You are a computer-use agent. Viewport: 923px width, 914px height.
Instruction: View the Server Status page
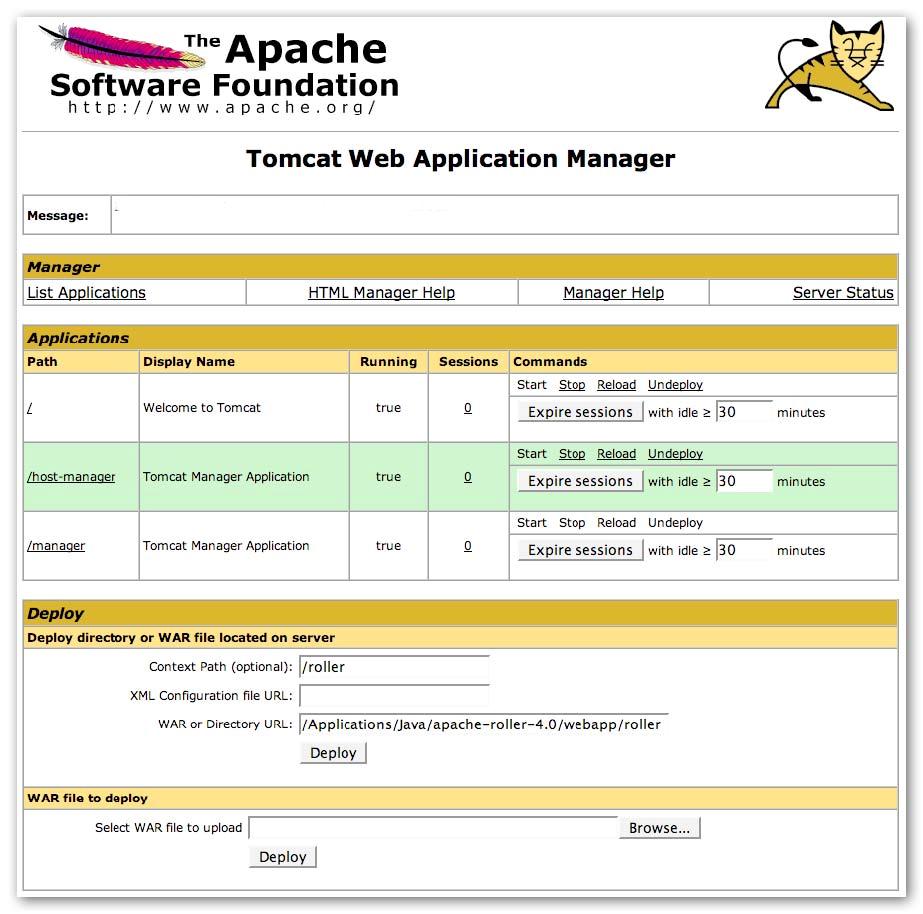click(843, 293)
